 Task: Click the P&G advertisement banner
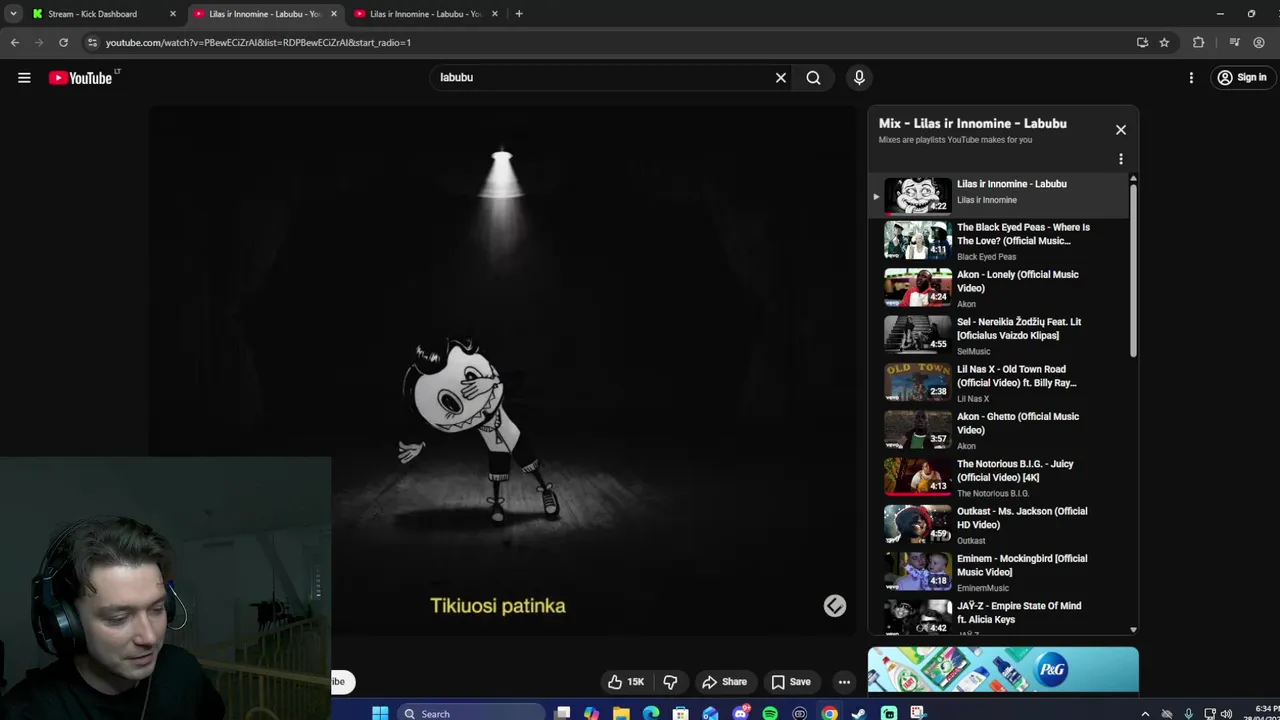tap(1003, 669)
